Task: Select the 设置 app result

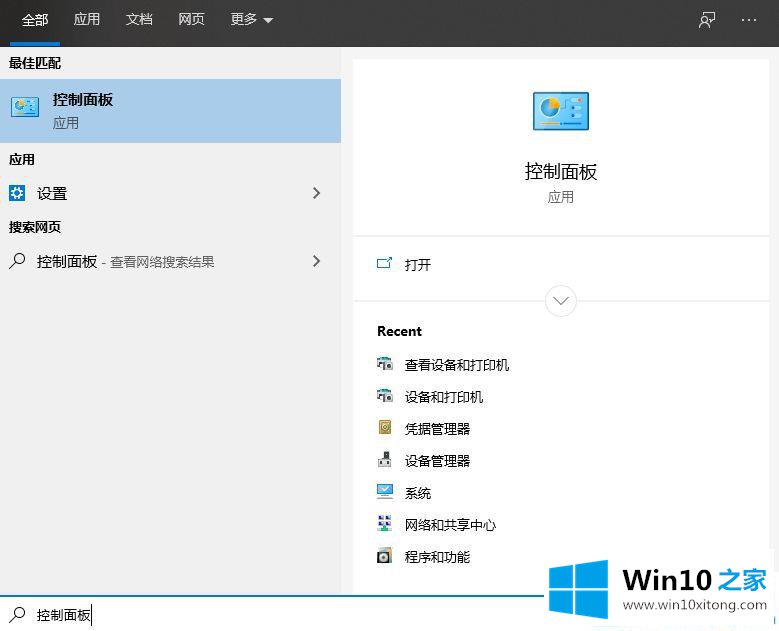Action: (x=170, y=193)
